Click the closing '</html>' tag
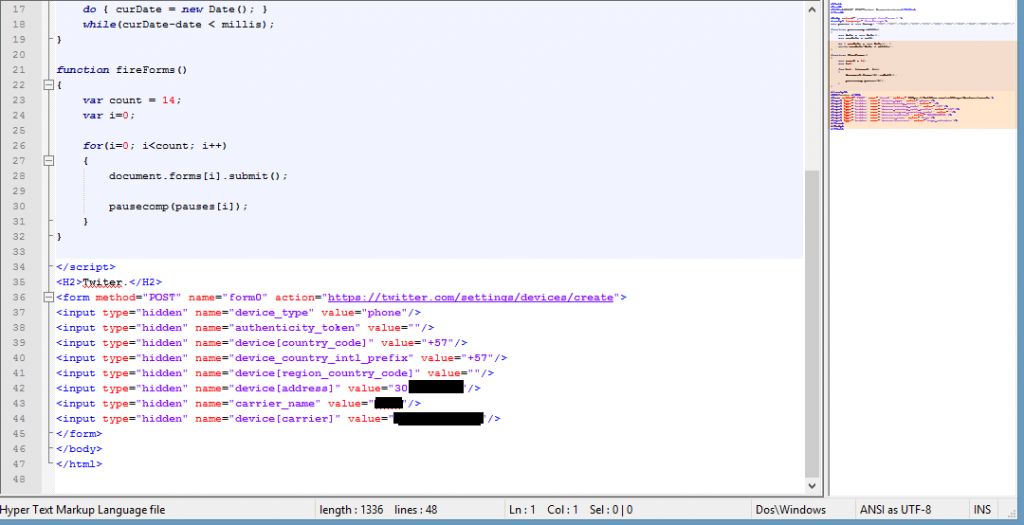The image size is (1024, 525). pos(79,464)
